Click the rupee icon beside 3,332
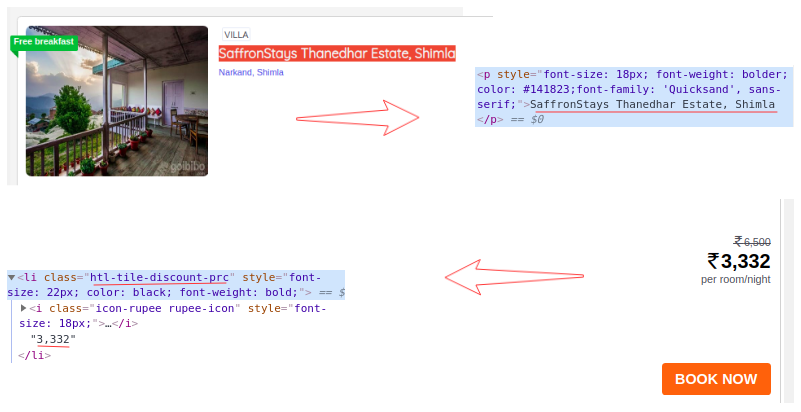This screenshot has width=801, height=412. coord(713,262)
